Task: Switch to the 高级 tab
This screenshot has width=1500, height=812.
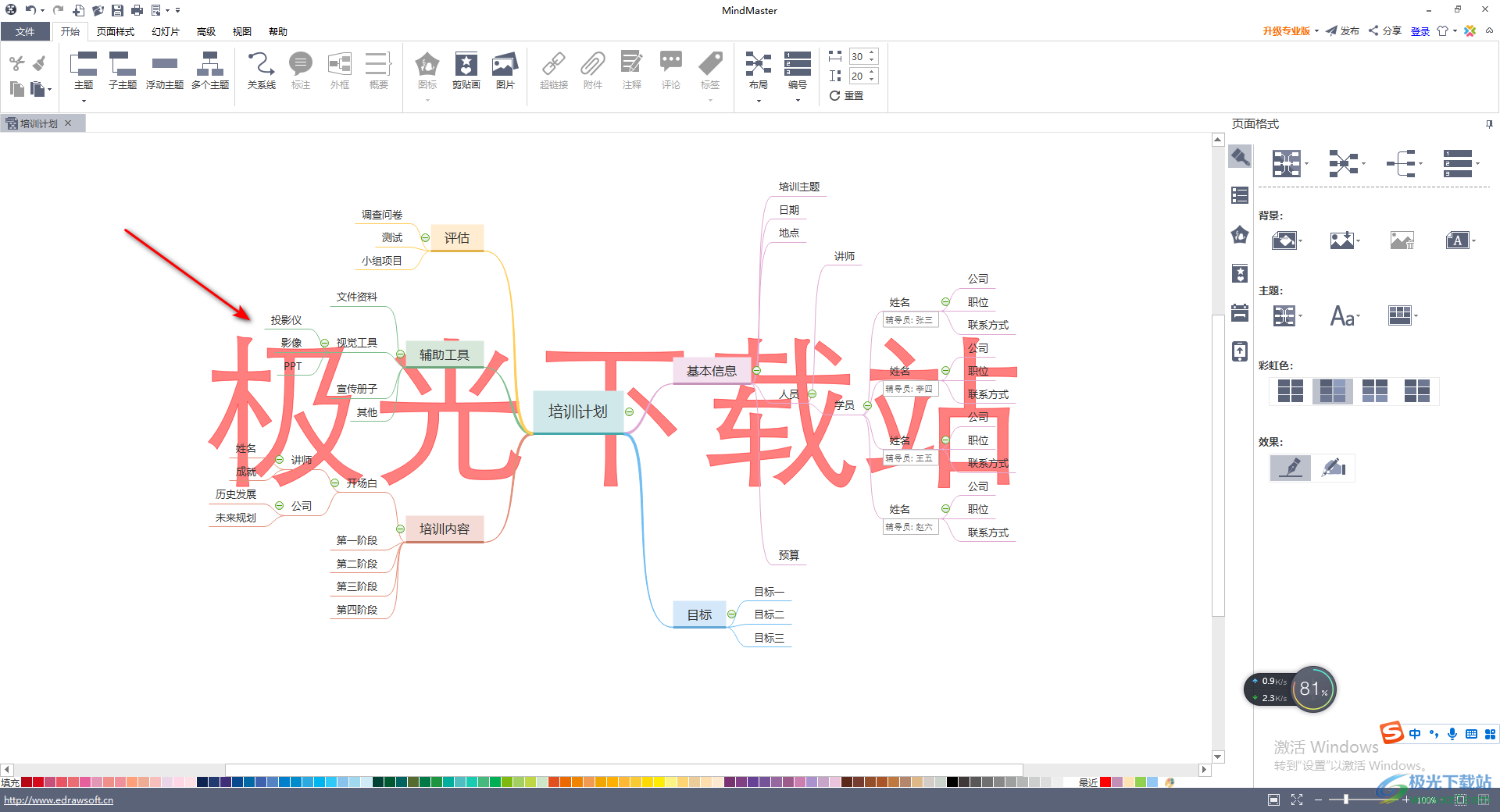Action: [x=206, y=31]
